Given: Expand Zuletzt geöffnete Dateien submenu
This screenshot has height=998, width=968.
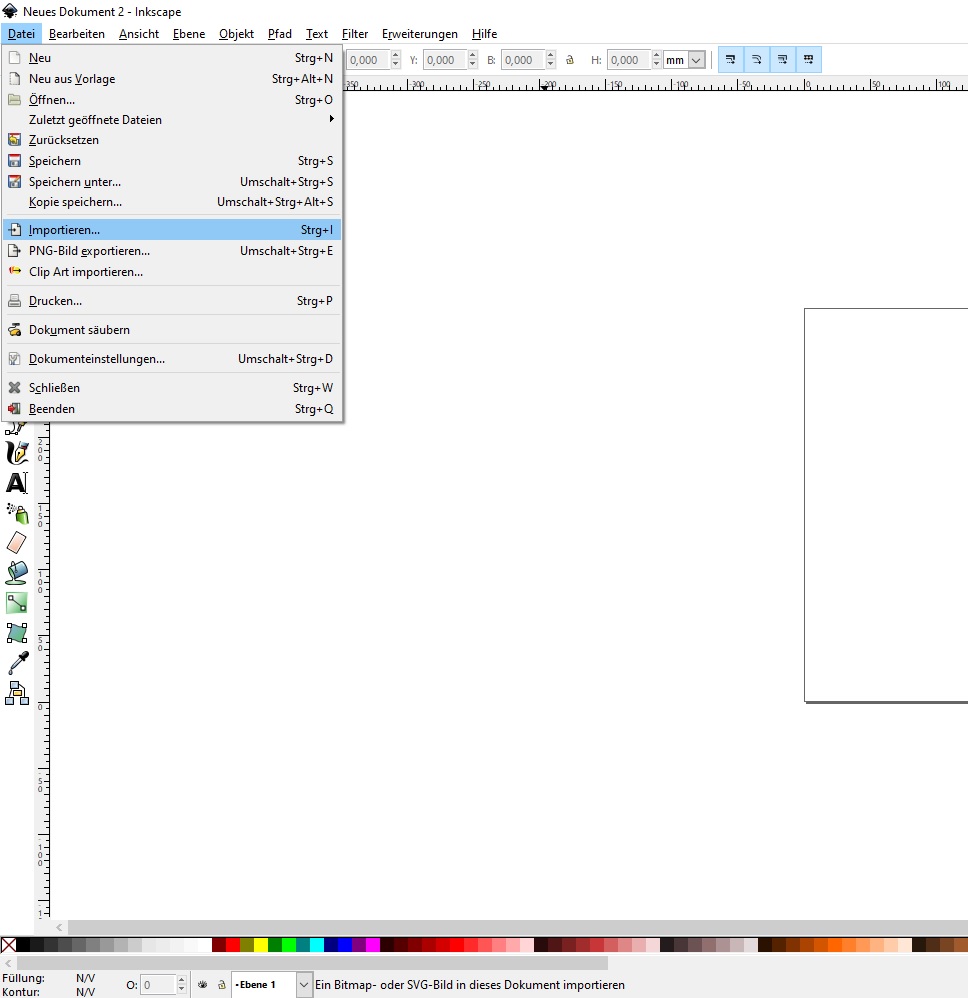Looking at the screenshot, I should (172, 120).
